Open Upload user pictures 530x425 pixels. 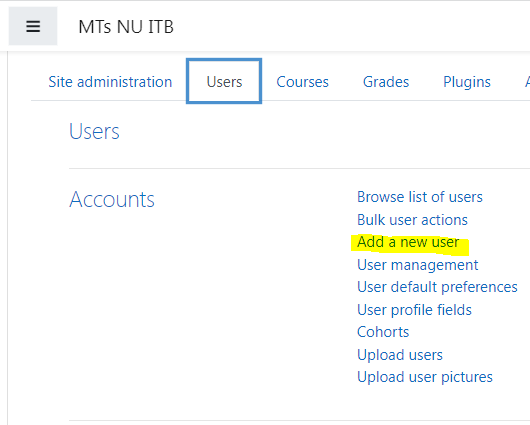tap(425, 377)
